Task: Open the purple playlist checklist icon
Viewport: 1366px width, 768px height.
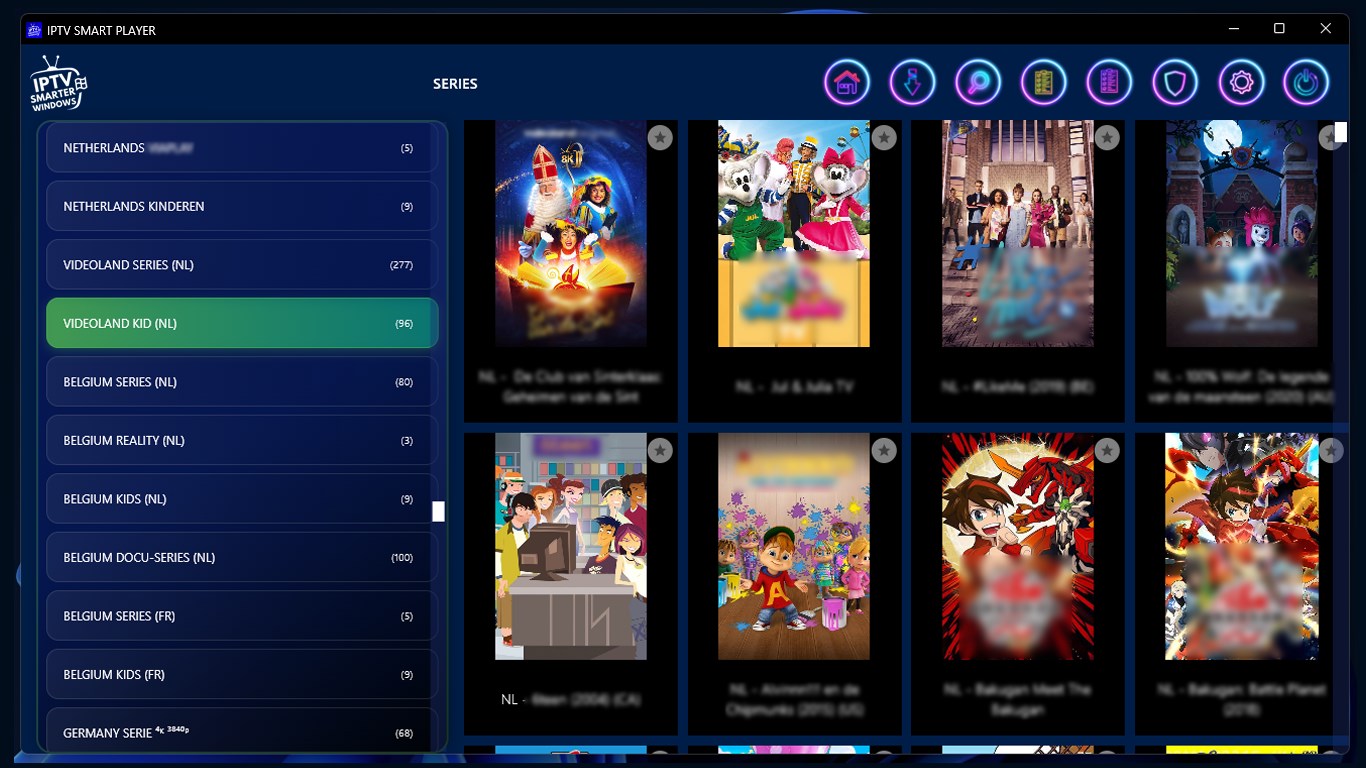Action: pos(1108,82)
